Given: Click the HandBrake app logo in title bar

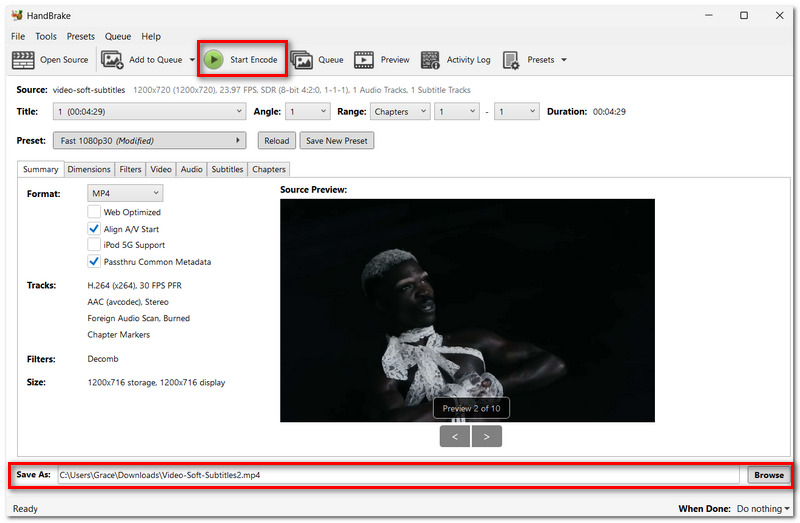Looking at the screenshot, I should point(17,15).
